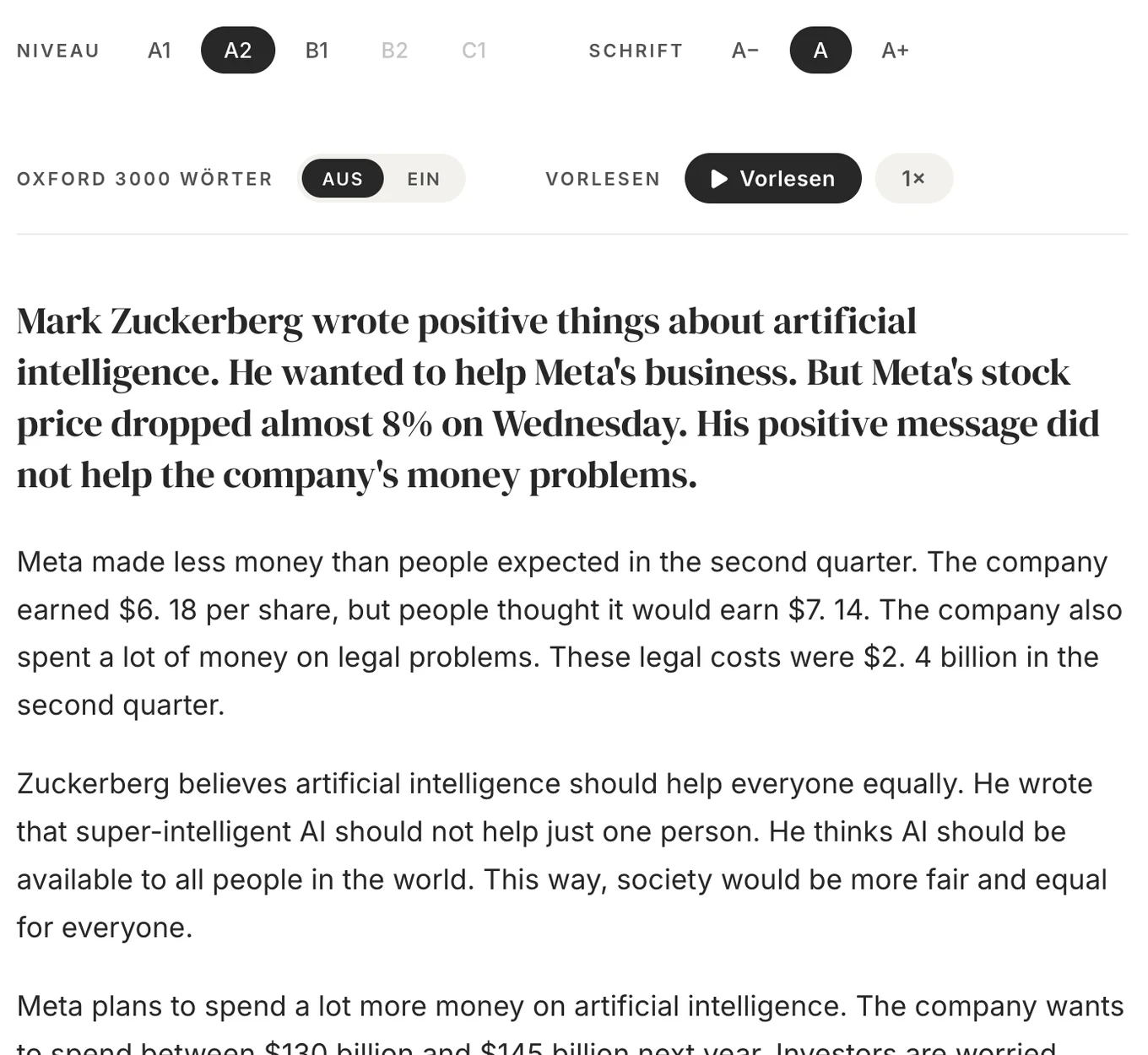Viewport: 1148px width, 1055px height.
Task: Click the OXFORD 3000 WÖRTER label
Action: (x=145, y=179)
